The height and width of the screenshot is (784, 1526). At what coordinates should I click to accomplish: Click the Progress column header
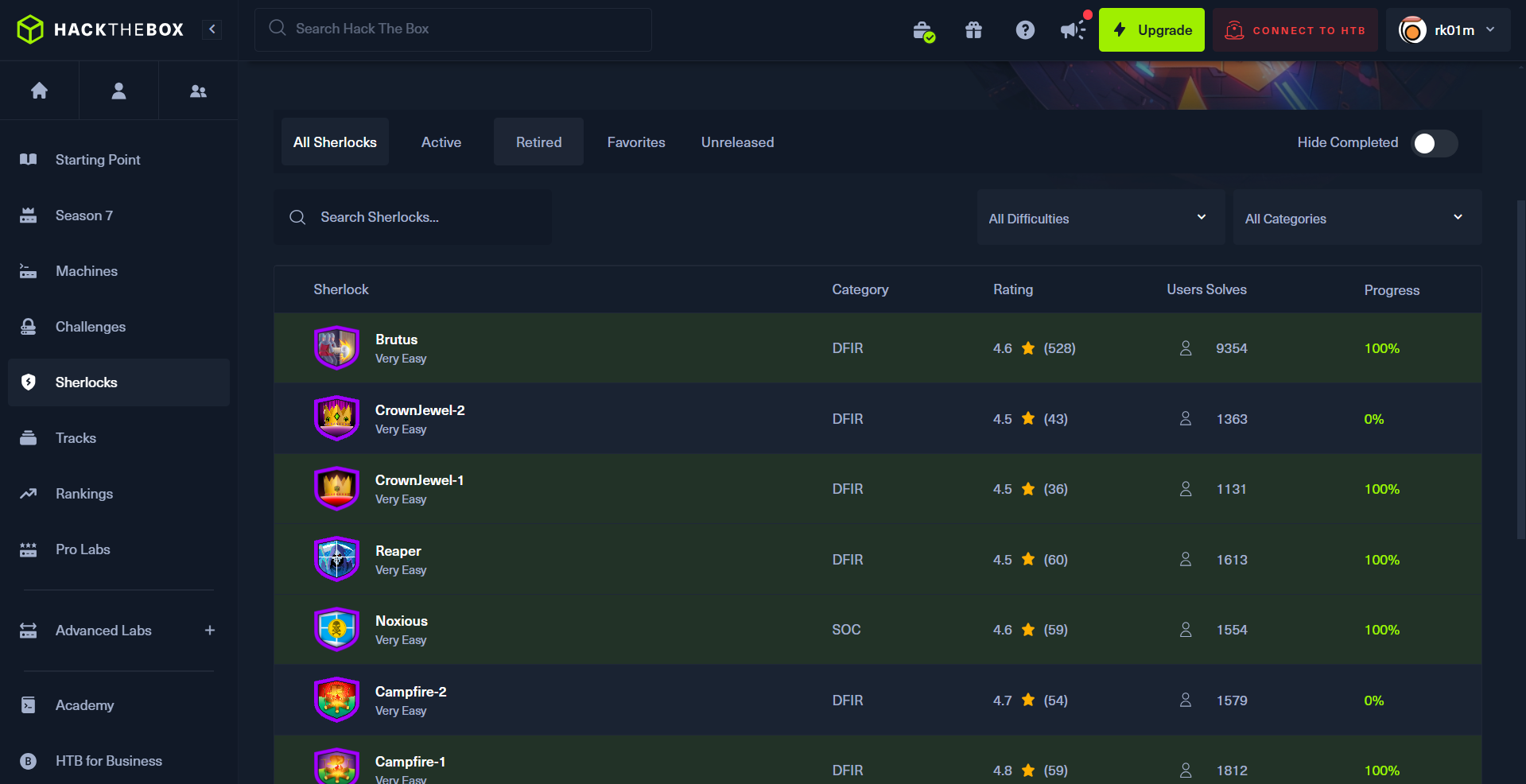pos(1392,290)
